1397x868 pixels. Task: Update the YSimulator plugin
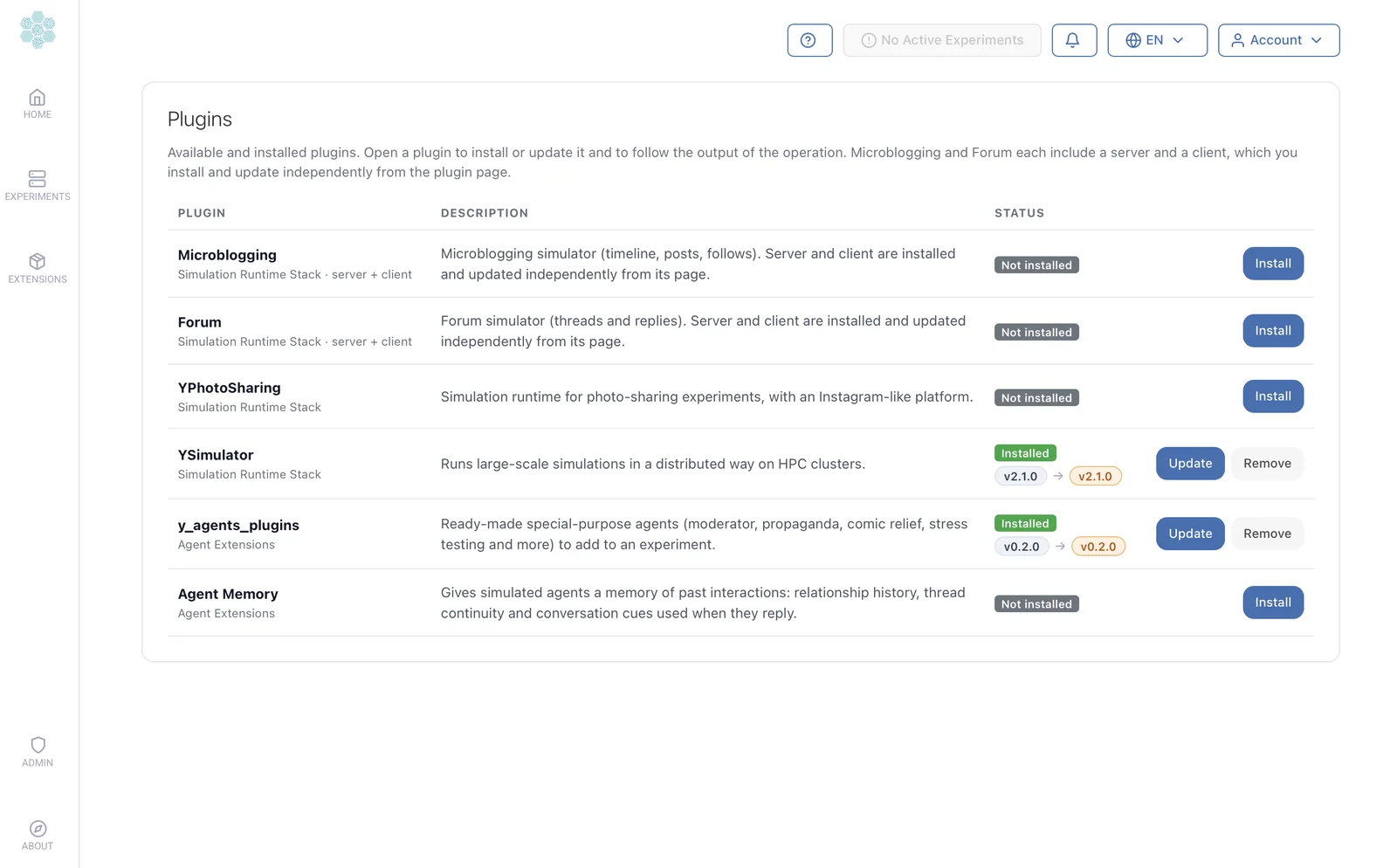point(1190,464)
